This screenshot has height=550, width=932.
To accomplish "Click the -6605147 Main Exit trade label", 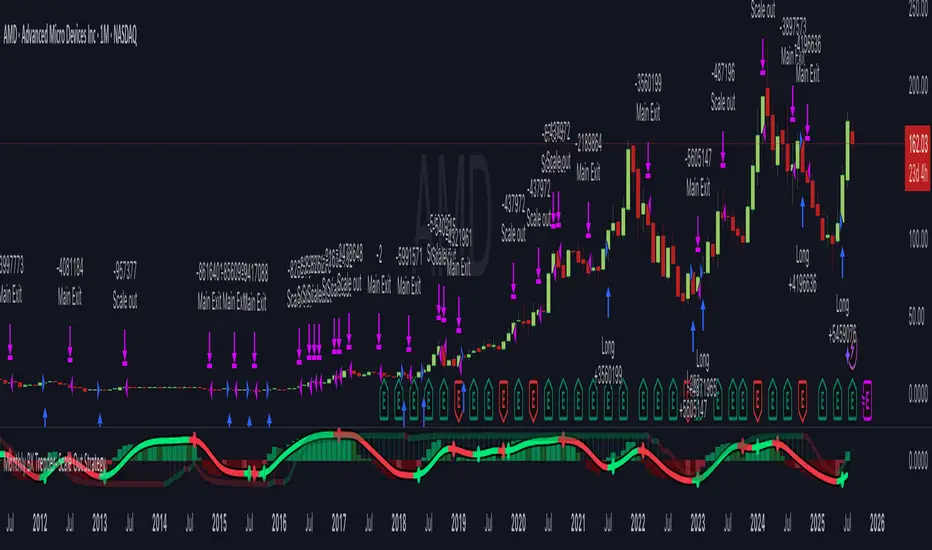I will click(x=698, y=173).
